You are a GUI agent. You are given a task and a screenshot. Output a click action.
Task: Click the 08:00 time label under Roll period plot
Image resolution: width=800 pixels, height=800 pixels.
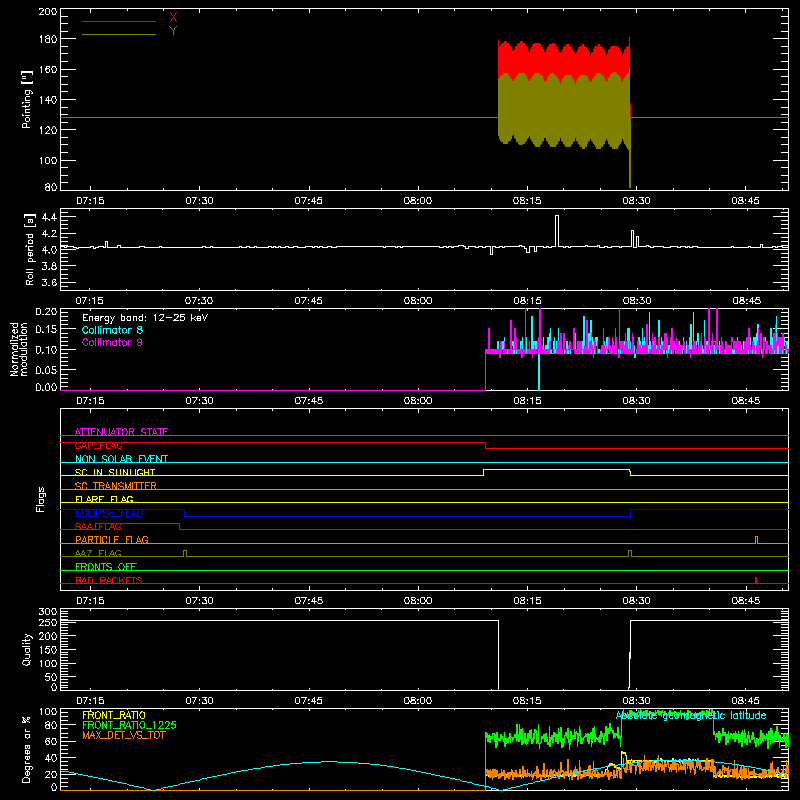(418, 301)
